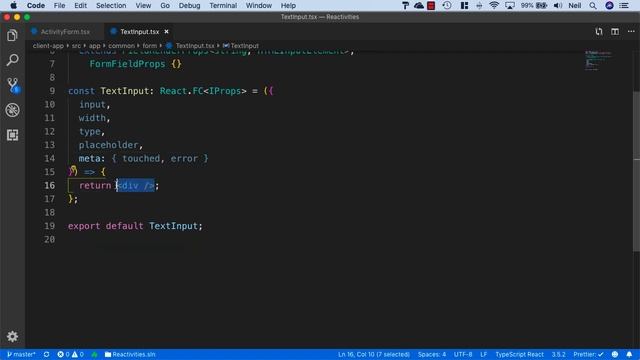Click the 'TextInput' name on line 19
This screenshot has height=360, width=640.
[173, 226]
